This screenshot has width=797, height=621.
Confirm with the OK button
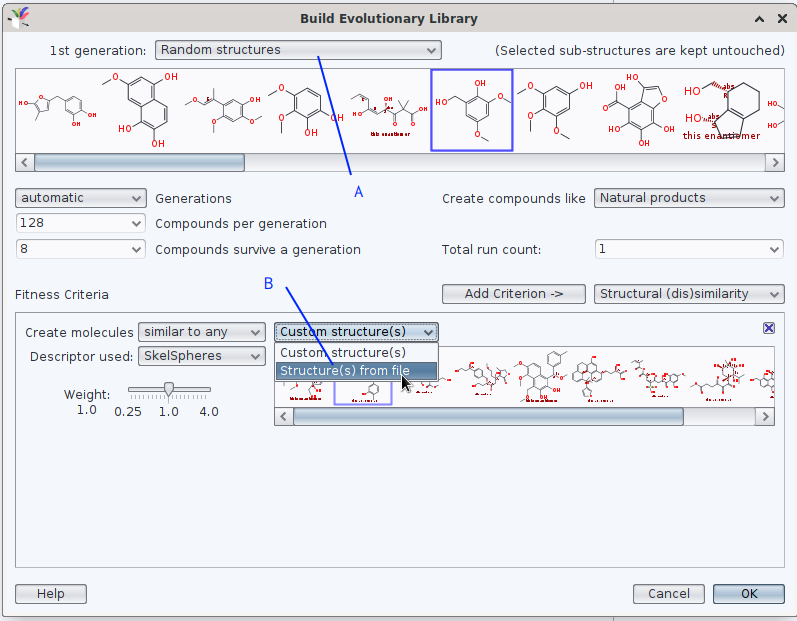click(748, 594)
